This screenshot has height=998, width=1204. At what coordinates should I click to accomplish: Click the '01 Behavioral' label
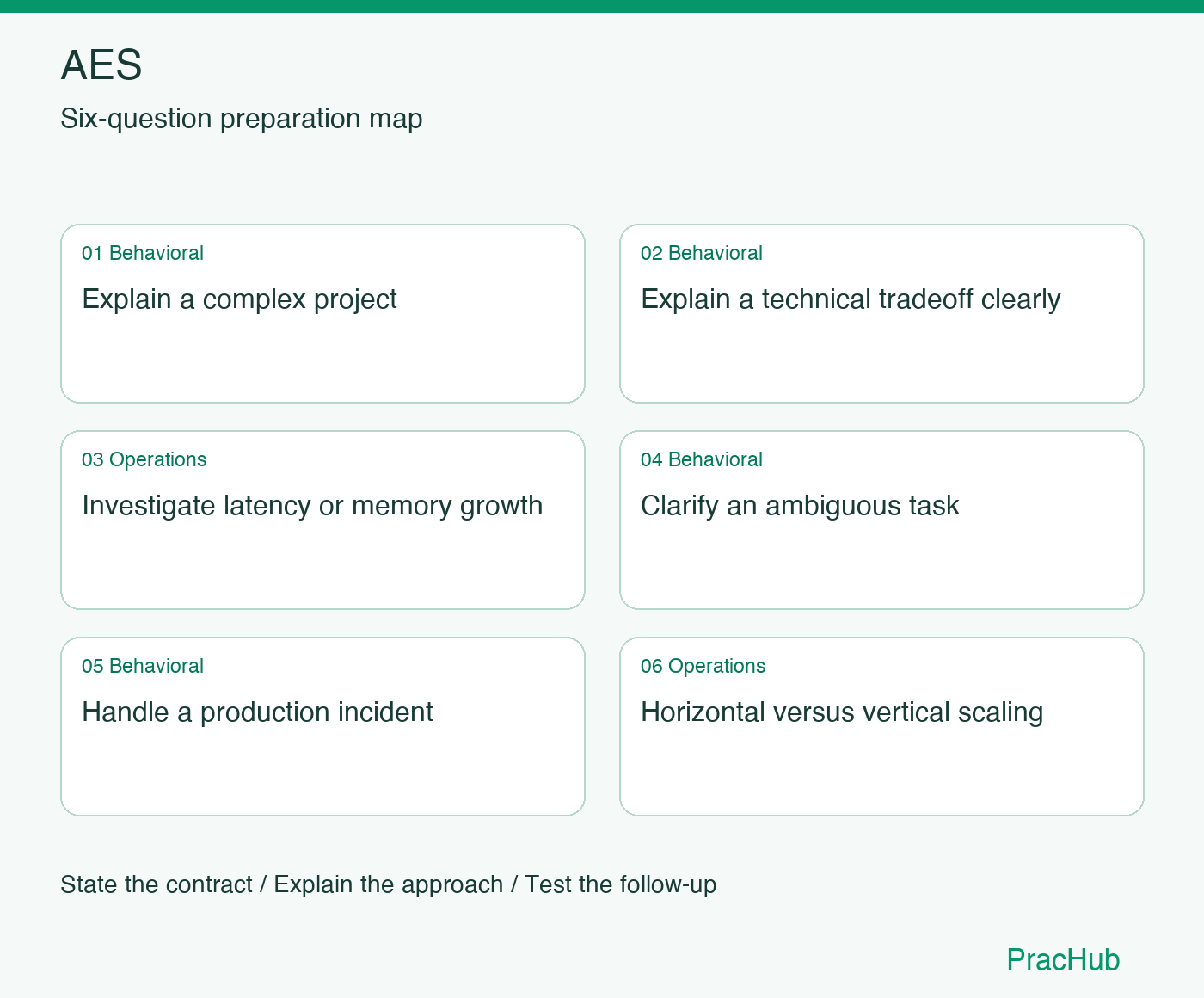tap(143, 253)
